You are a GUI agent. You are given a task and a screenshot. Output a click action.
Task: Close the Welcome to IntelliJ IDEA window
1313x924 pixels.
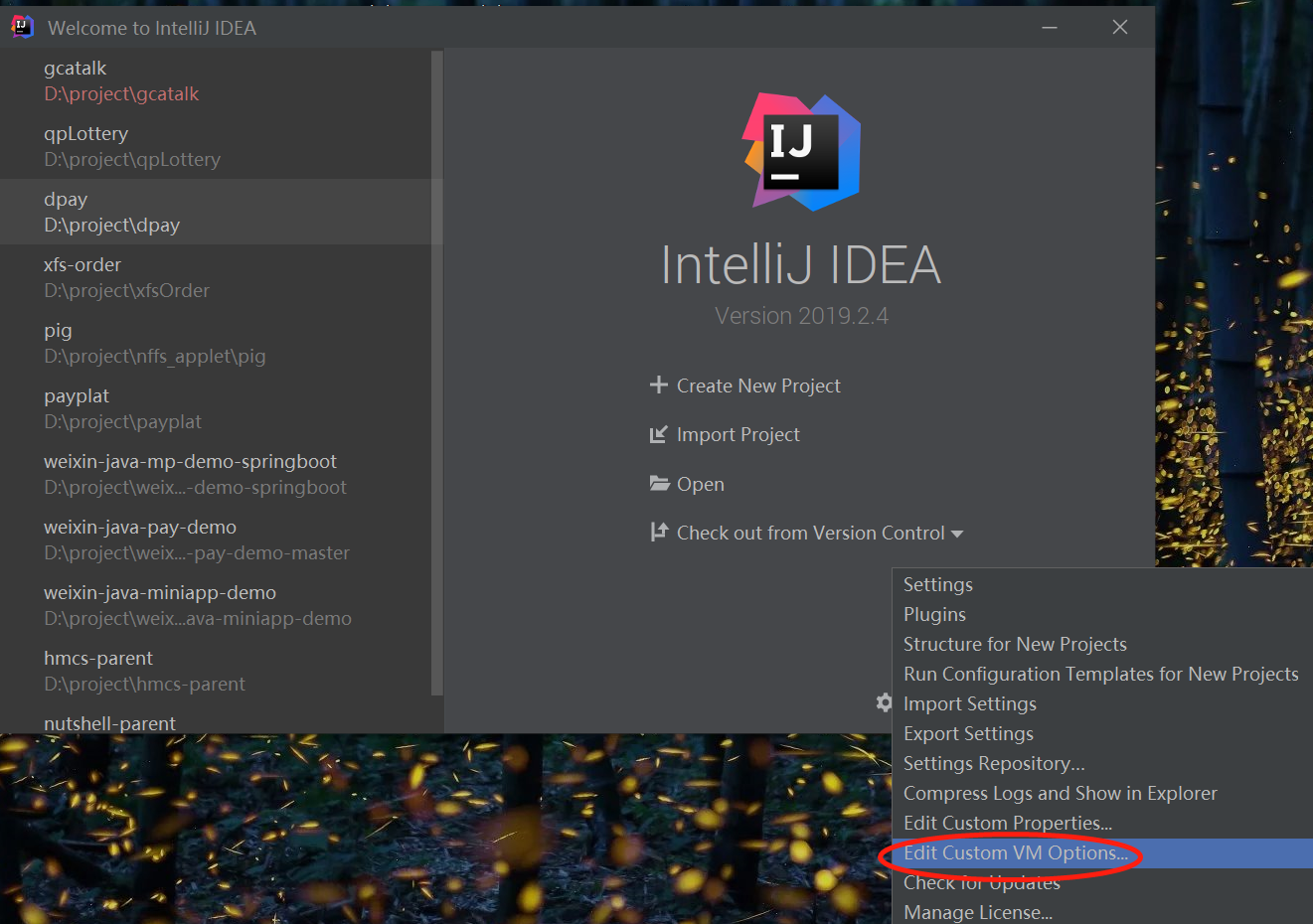pyautogui.click(x=1120, y=27)
